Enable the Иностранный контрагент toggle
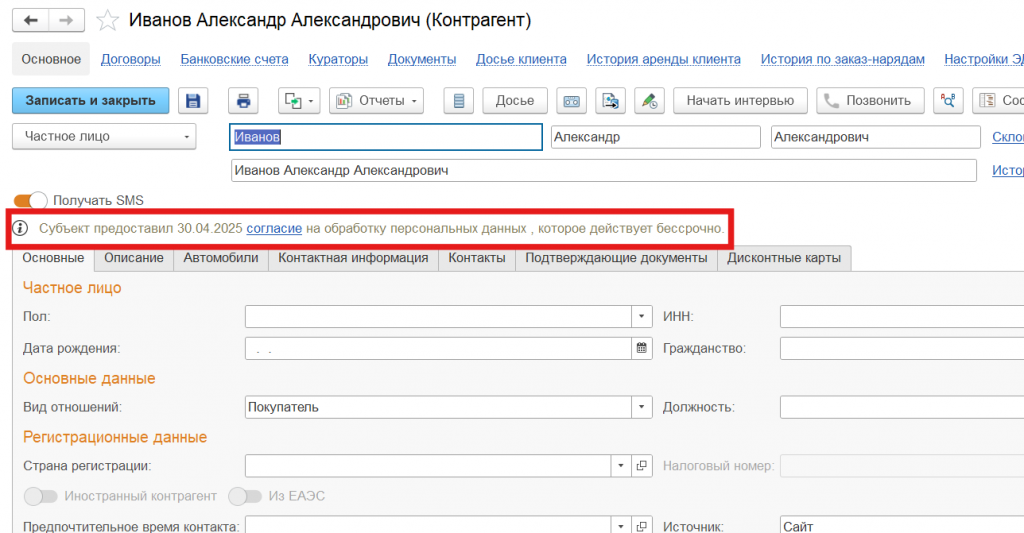 41,496
